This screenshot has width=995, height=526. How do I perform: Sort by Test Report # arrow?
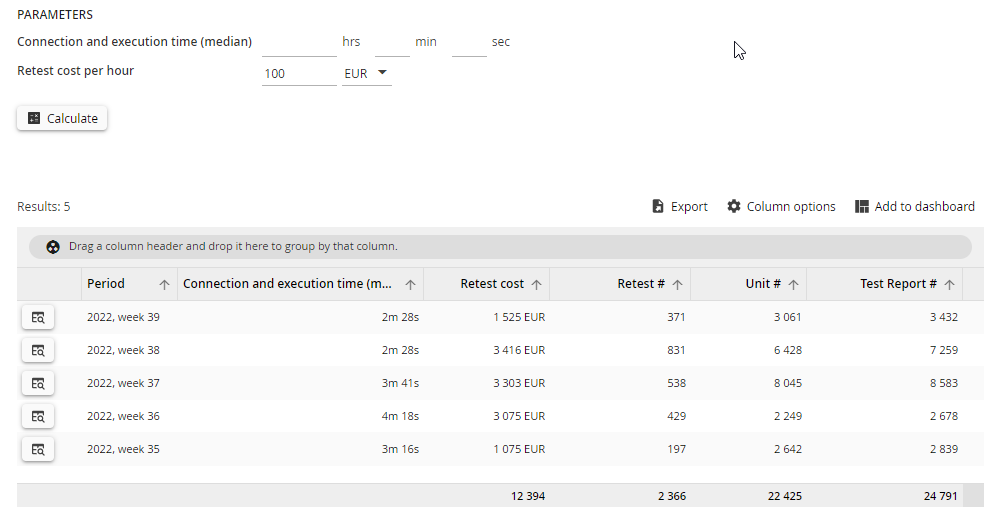[949, 285]
